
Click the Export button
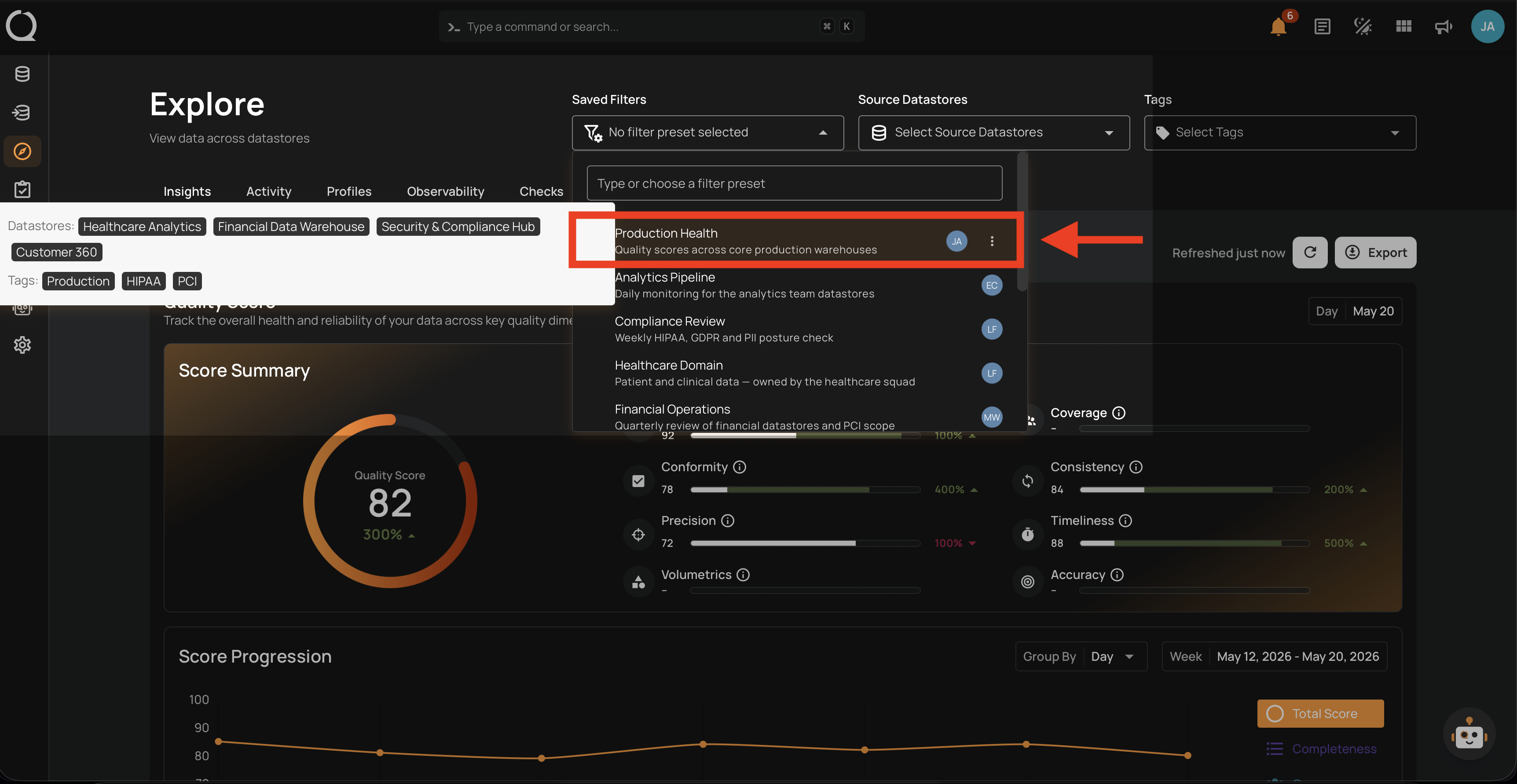[1375, 253]
